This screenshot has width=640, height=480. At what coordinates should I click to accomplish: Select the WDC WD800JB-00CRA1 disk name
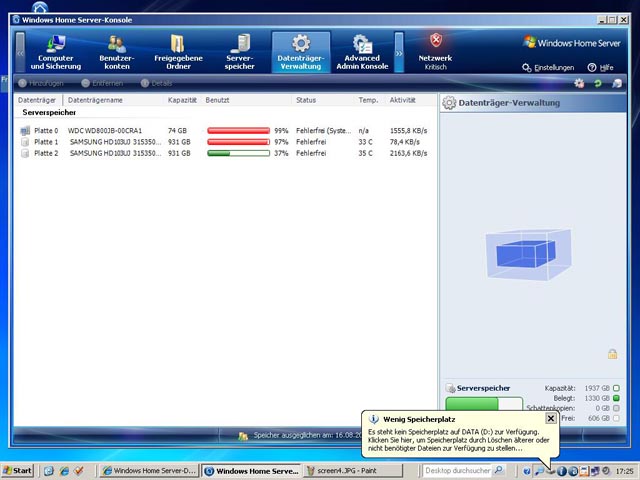click(105, 131)
